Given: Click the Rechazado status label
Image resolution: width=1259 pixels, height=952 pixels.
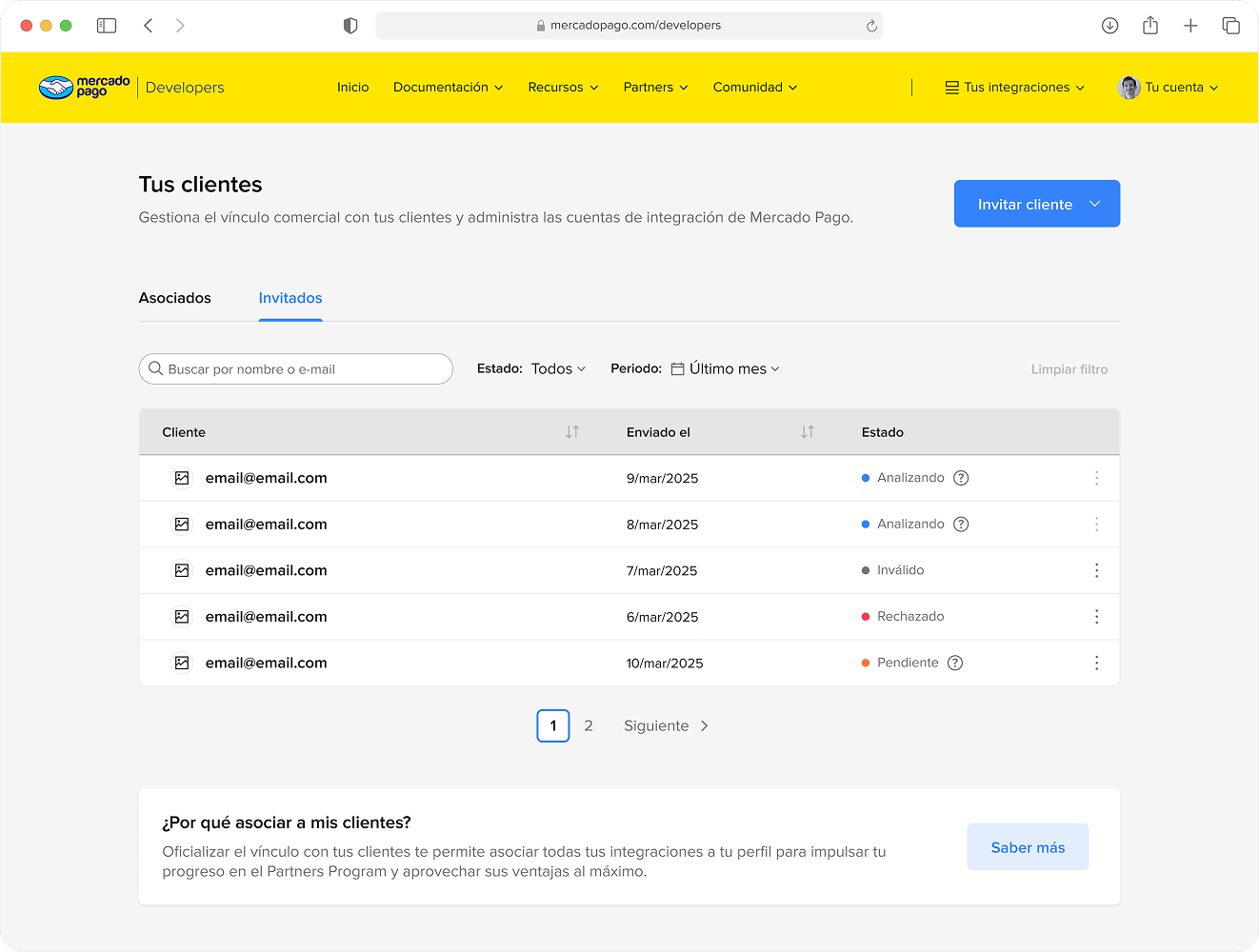Looking at the screenshot, I should click(910, 617).
